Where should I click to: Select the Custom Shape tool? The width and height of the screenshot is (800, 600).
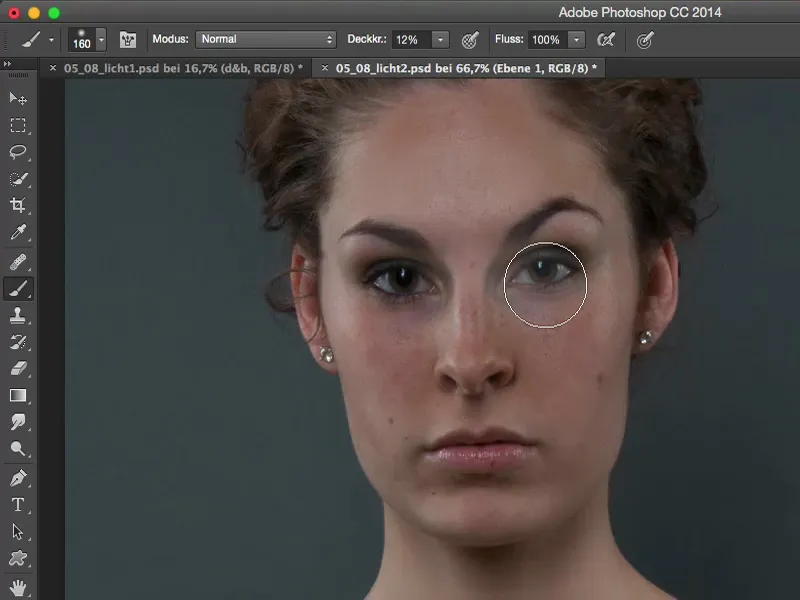tap(18, 558)
